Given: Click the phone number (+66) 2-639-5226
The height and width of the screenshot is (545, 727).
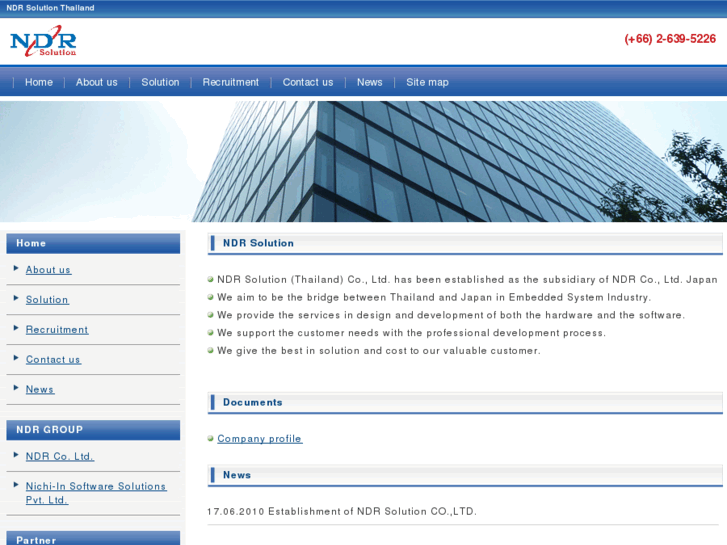Looking at the screenshot, I should tap(670, 39).
